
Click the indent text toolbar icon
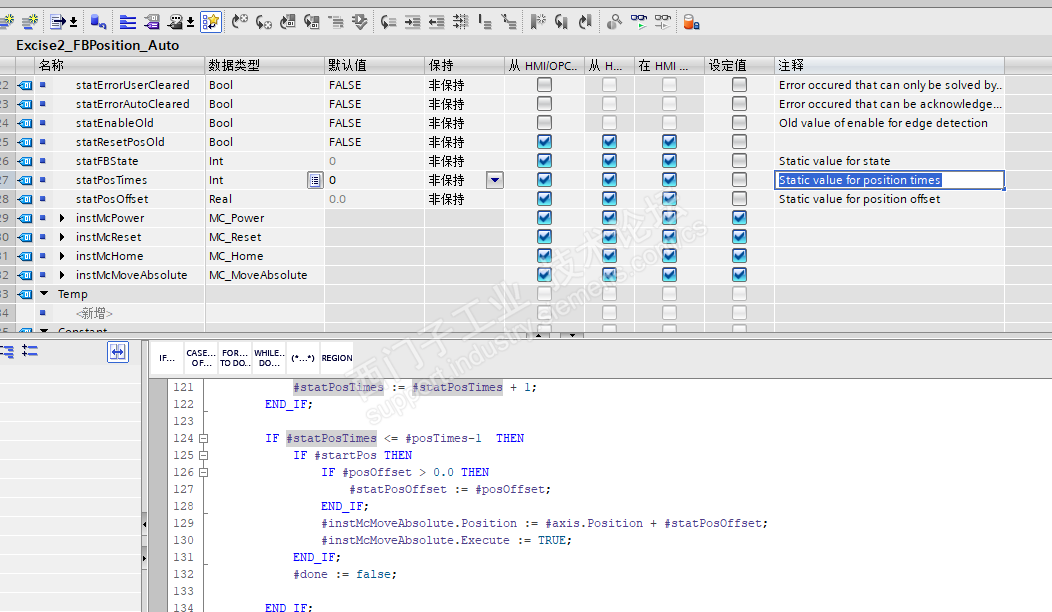412,21
